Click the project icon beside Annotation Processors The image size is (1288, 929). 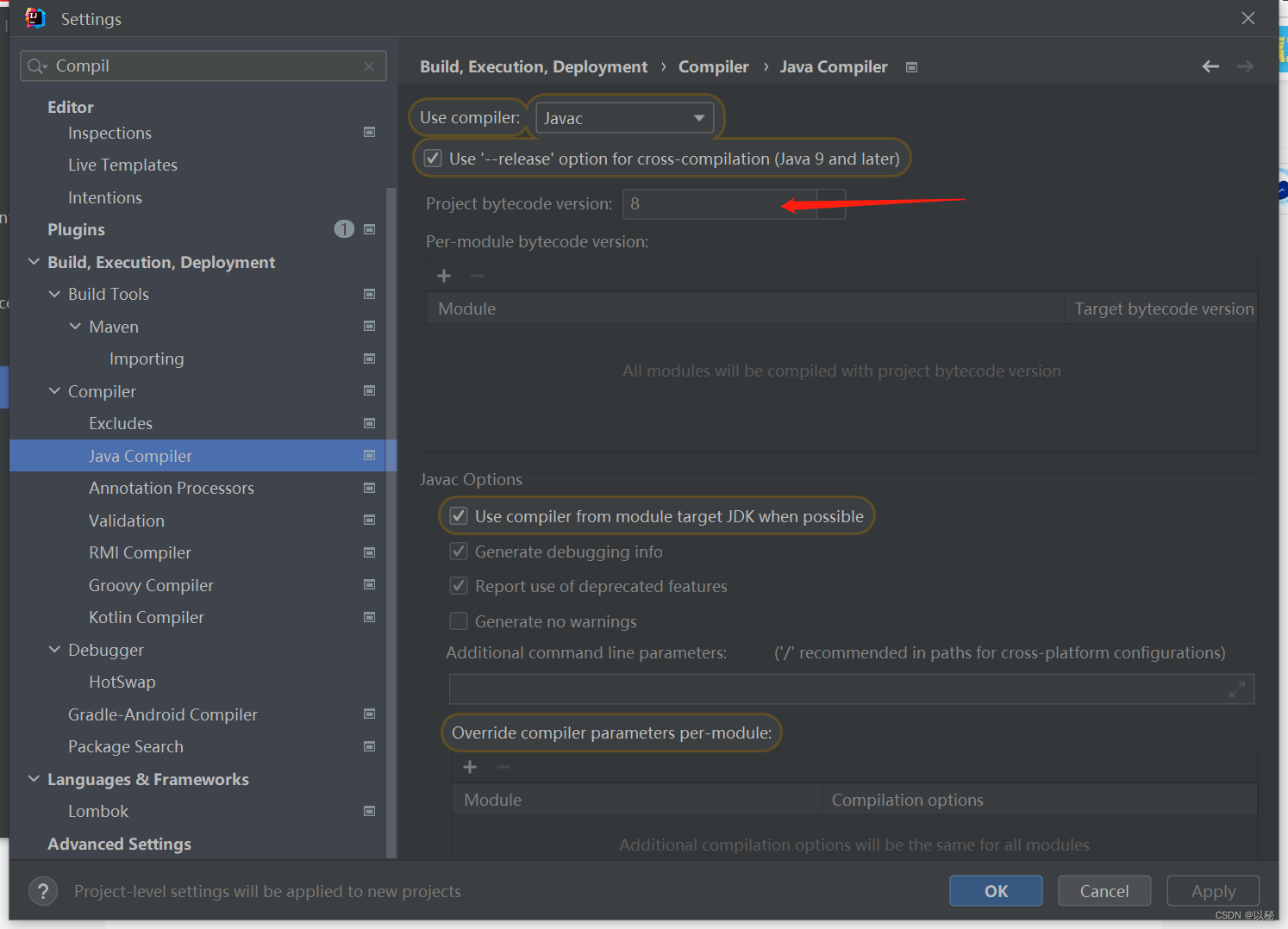click(369, 488)
